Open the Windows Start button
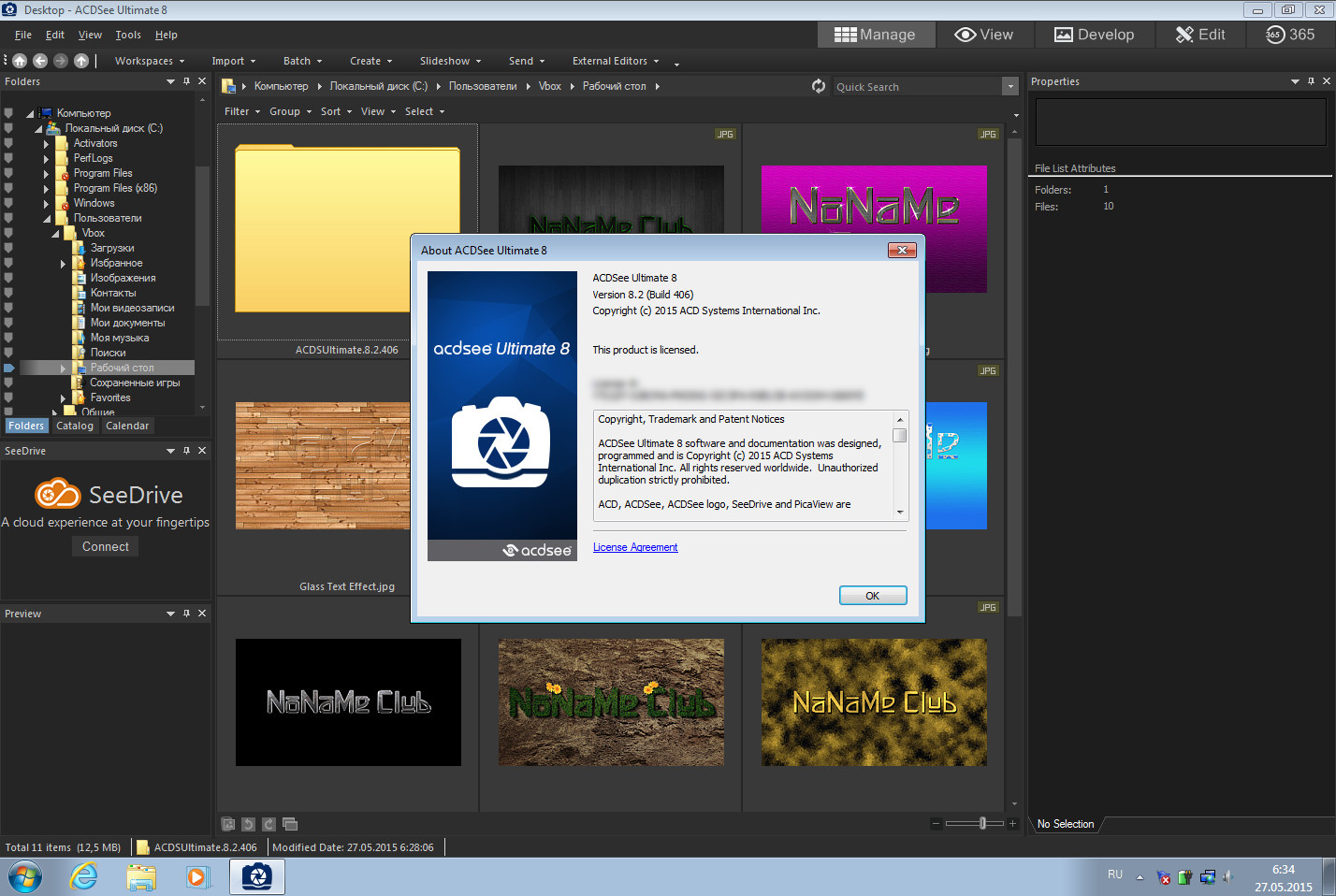 pyautogui.click(x=25, y=877)
